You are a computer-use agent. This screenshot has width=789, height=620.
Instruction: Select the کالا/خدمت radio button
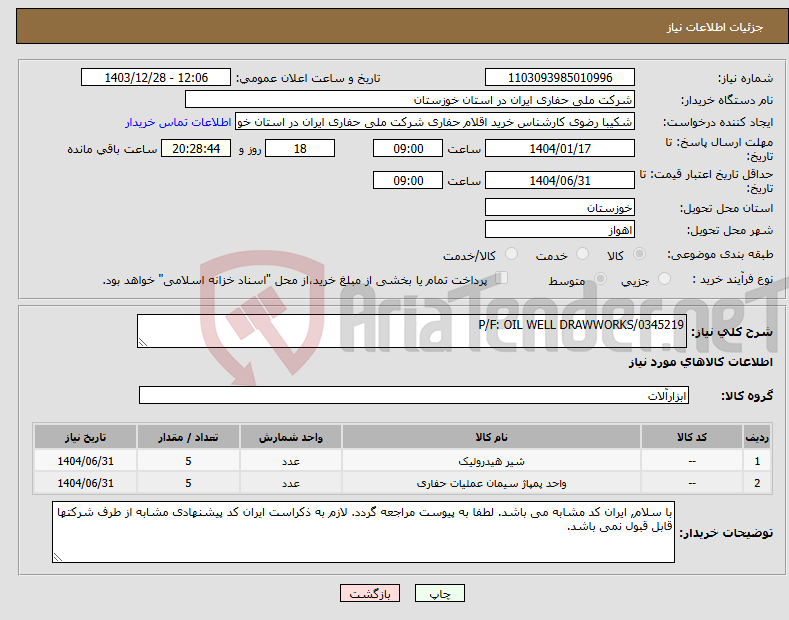click(x=511, y=254)
